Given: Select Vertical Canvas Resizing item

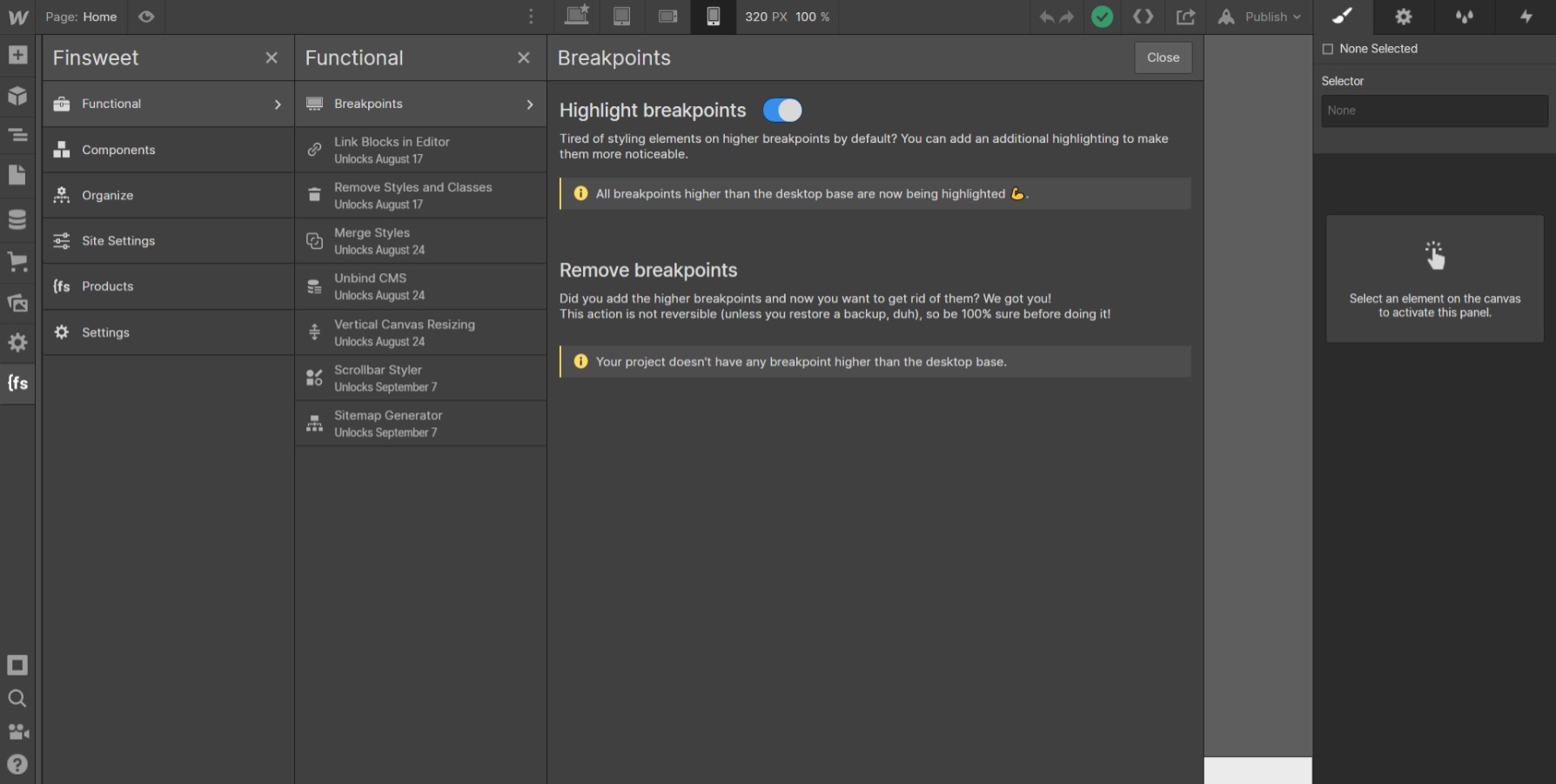Looking at the screenshot, I should (421, 332).
